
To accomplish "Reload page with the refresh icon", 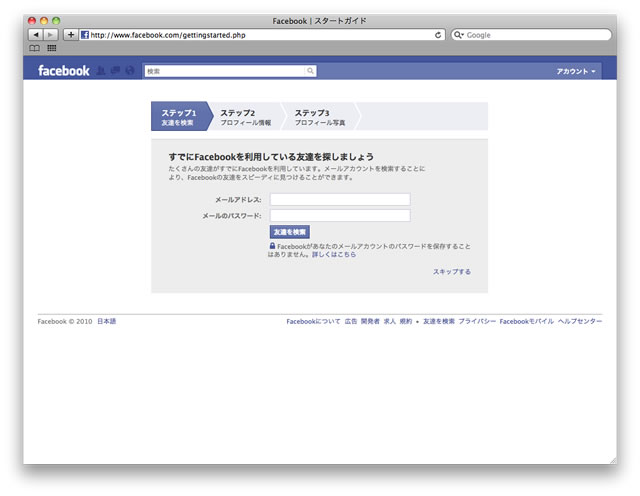I will [x=438, y=35].
